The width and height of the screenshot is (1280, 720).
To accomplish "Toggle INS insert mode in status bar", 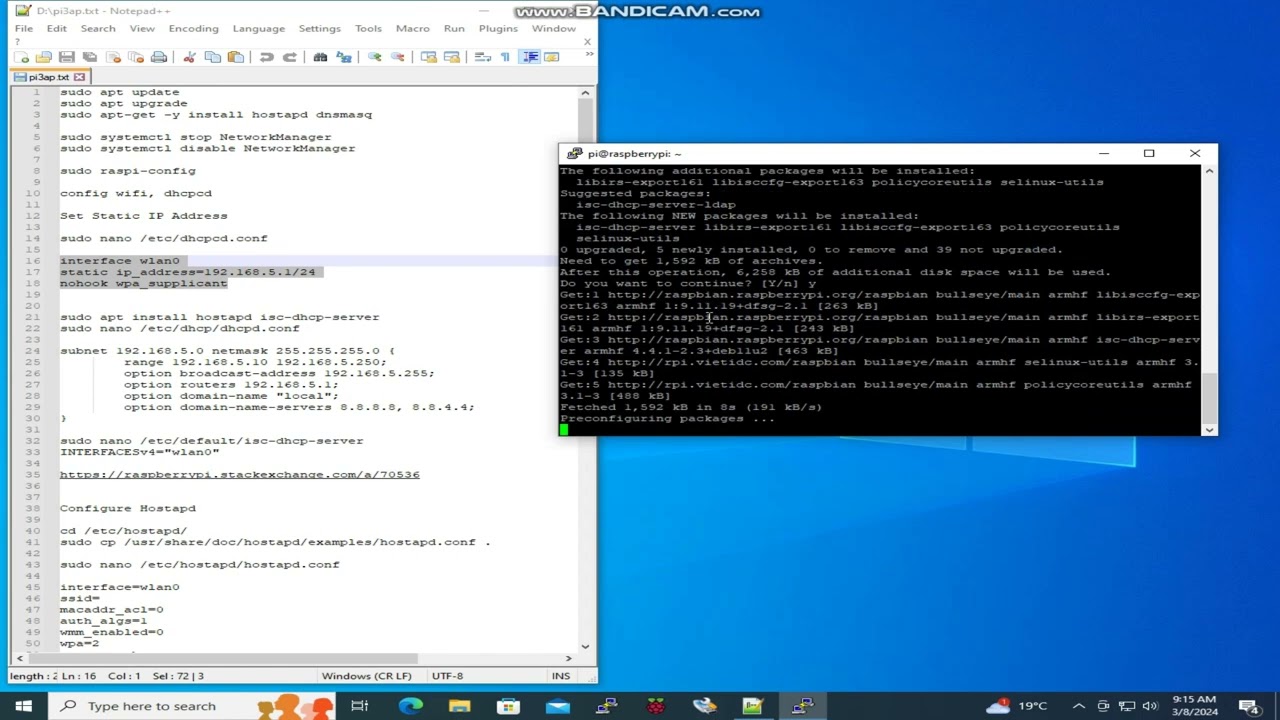I will 561,676.
